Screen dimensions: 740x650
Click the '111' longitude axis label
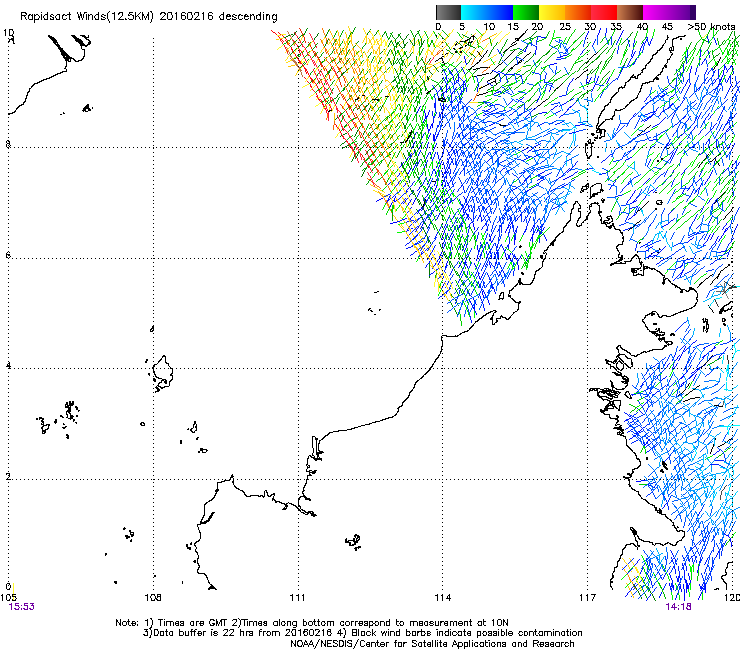pos(297,598)
